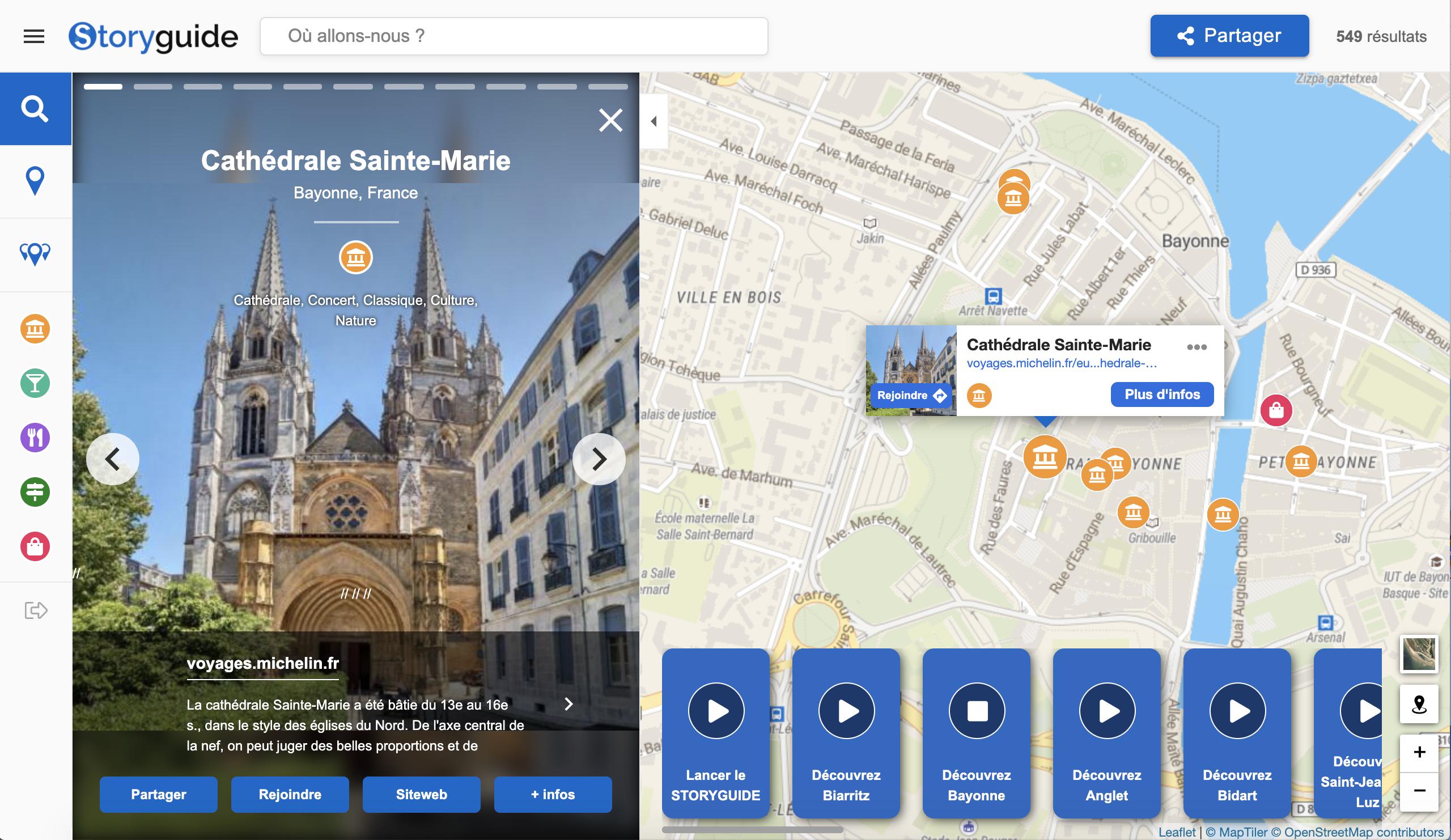Toggle the dark green signpost category filter
The image size is (1451, 840).
tap(35, 491)
